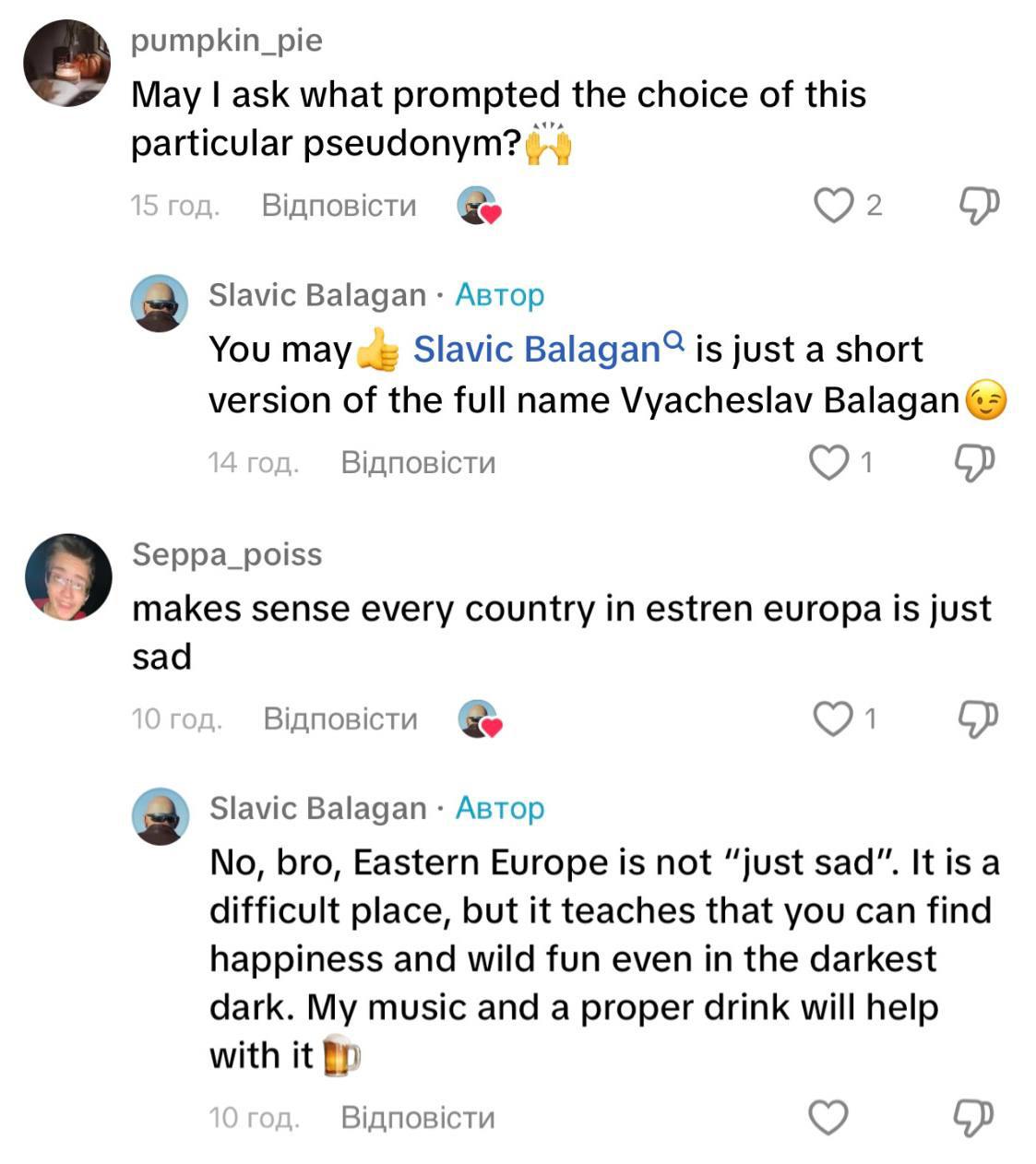The height and width of the screenshot is (1164, 1036).
Task: Open pumpkin_pie username
Action: click(227, 41)
